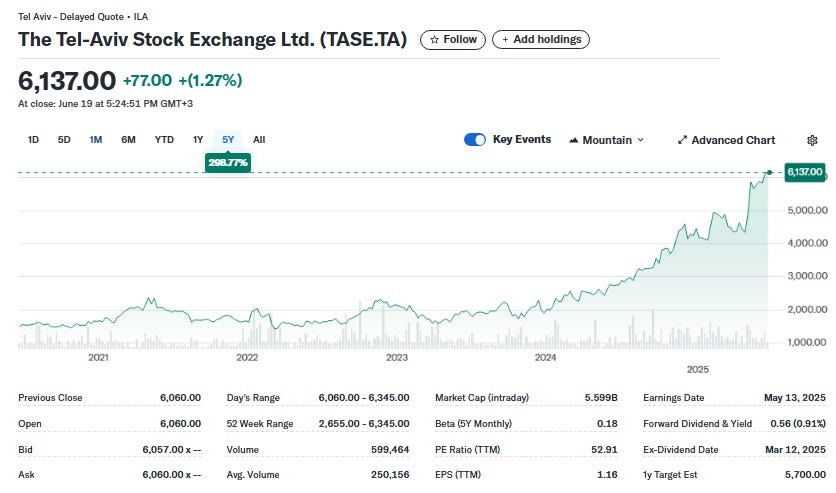Click the 2021 label on chart axis
This screenshot has width=836, height=493.
point(98,357)
